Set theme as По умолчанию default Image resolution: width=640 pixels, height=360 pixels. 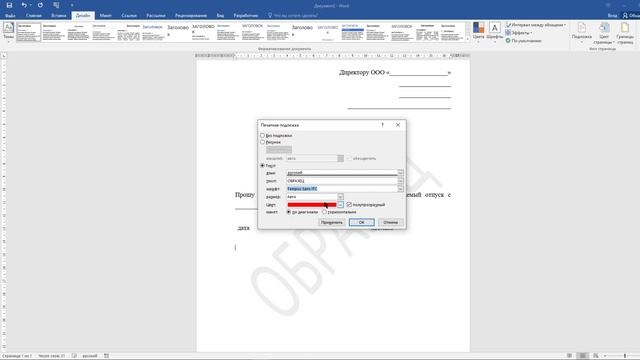pyautogui.click(x=524, y=40)
